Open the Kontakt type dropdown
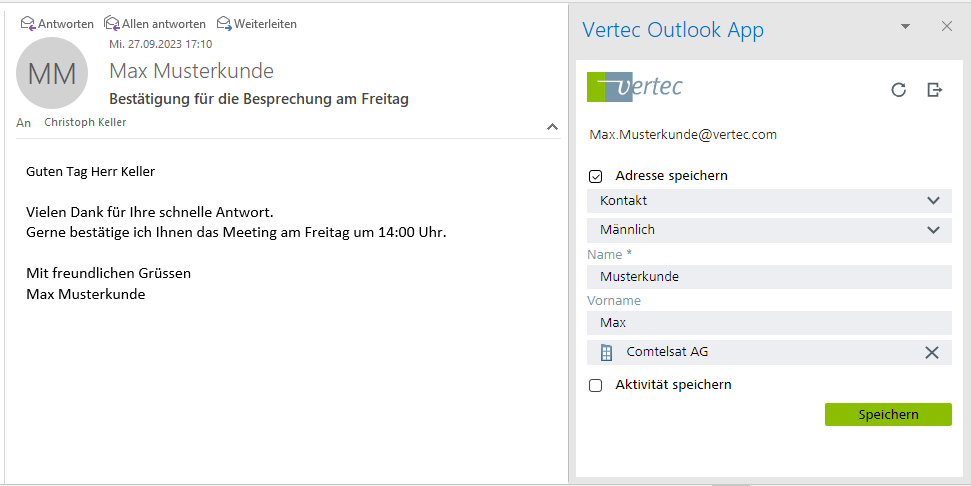 [769, 201]
